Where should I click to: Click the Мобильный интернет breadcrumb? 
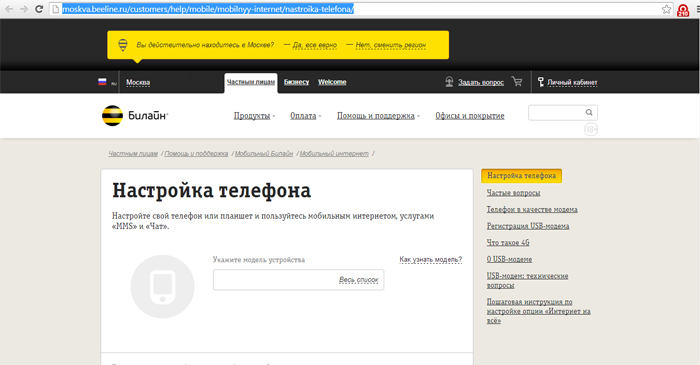tap(334, 153)
